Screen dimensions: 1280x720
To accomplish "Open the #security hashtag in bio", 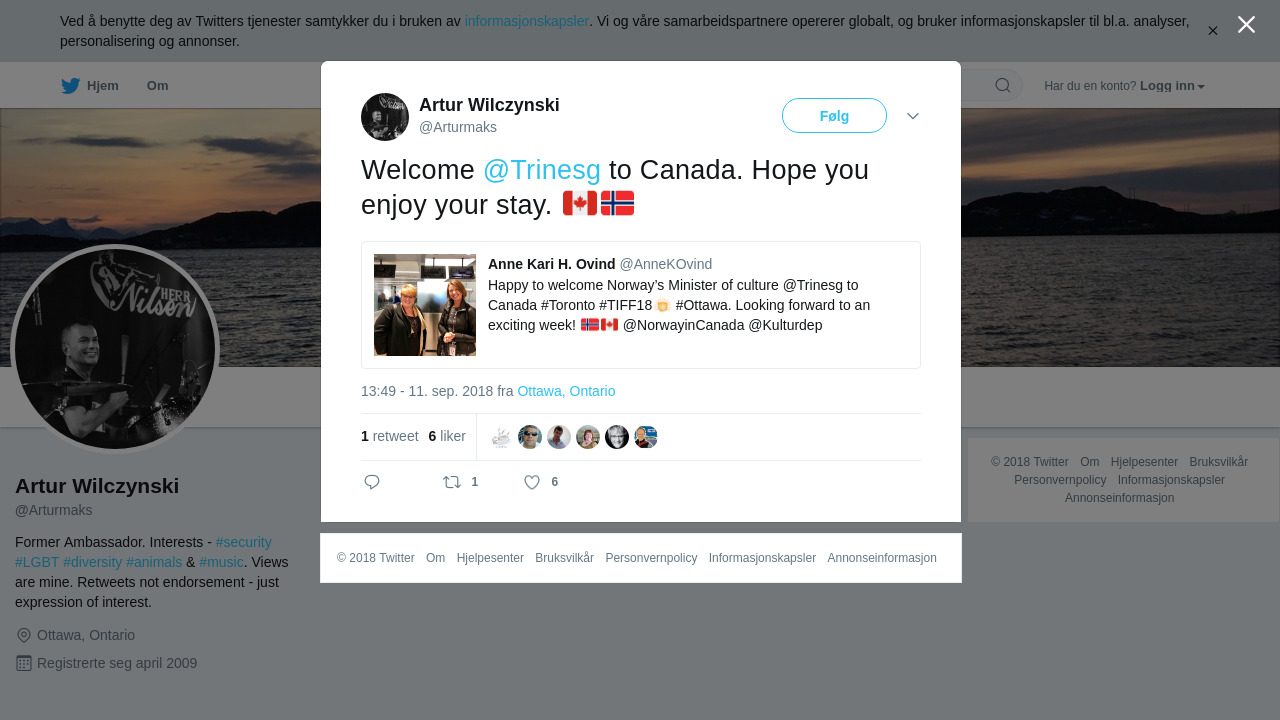I will (243, 542).
